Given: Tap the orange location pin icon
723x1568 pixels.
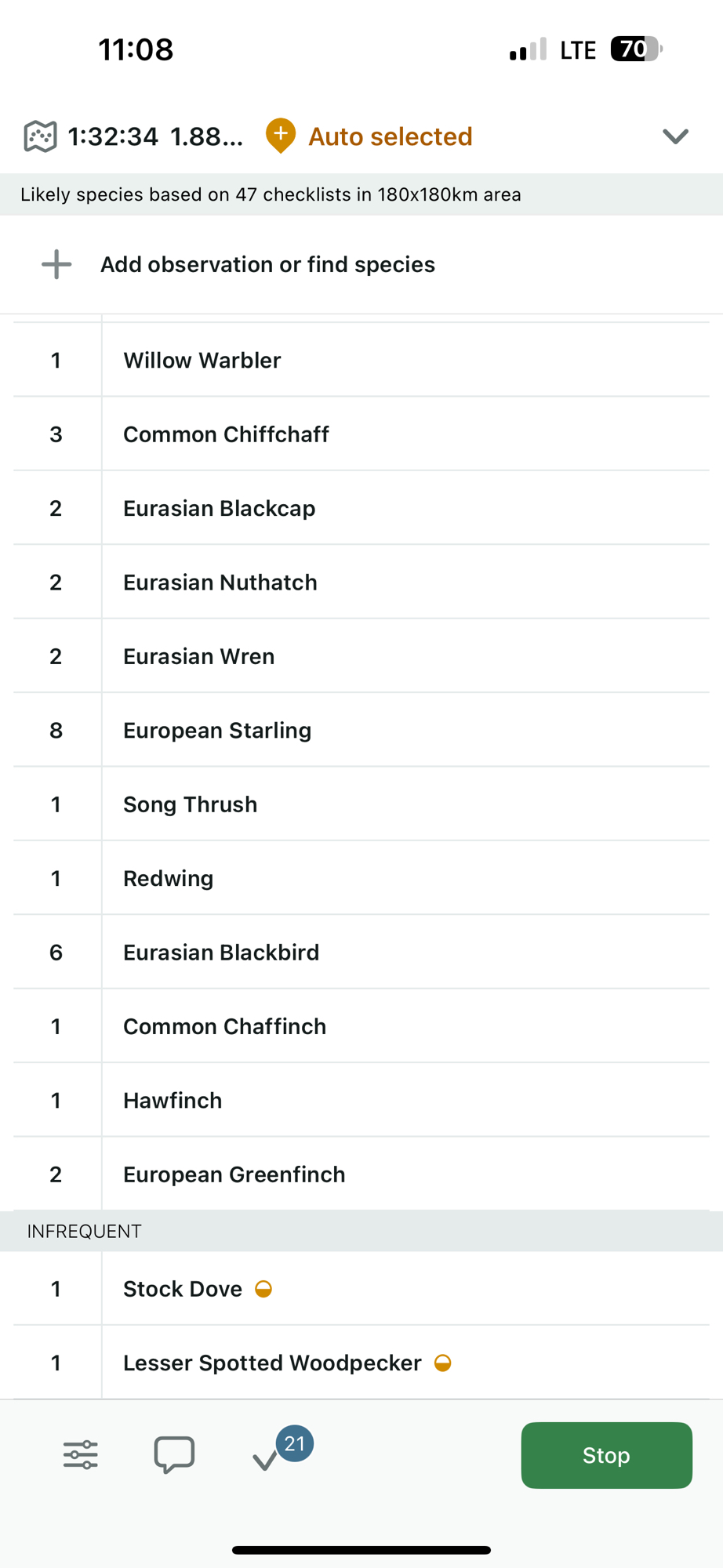Looking at the screenshot, I should 280,136.
